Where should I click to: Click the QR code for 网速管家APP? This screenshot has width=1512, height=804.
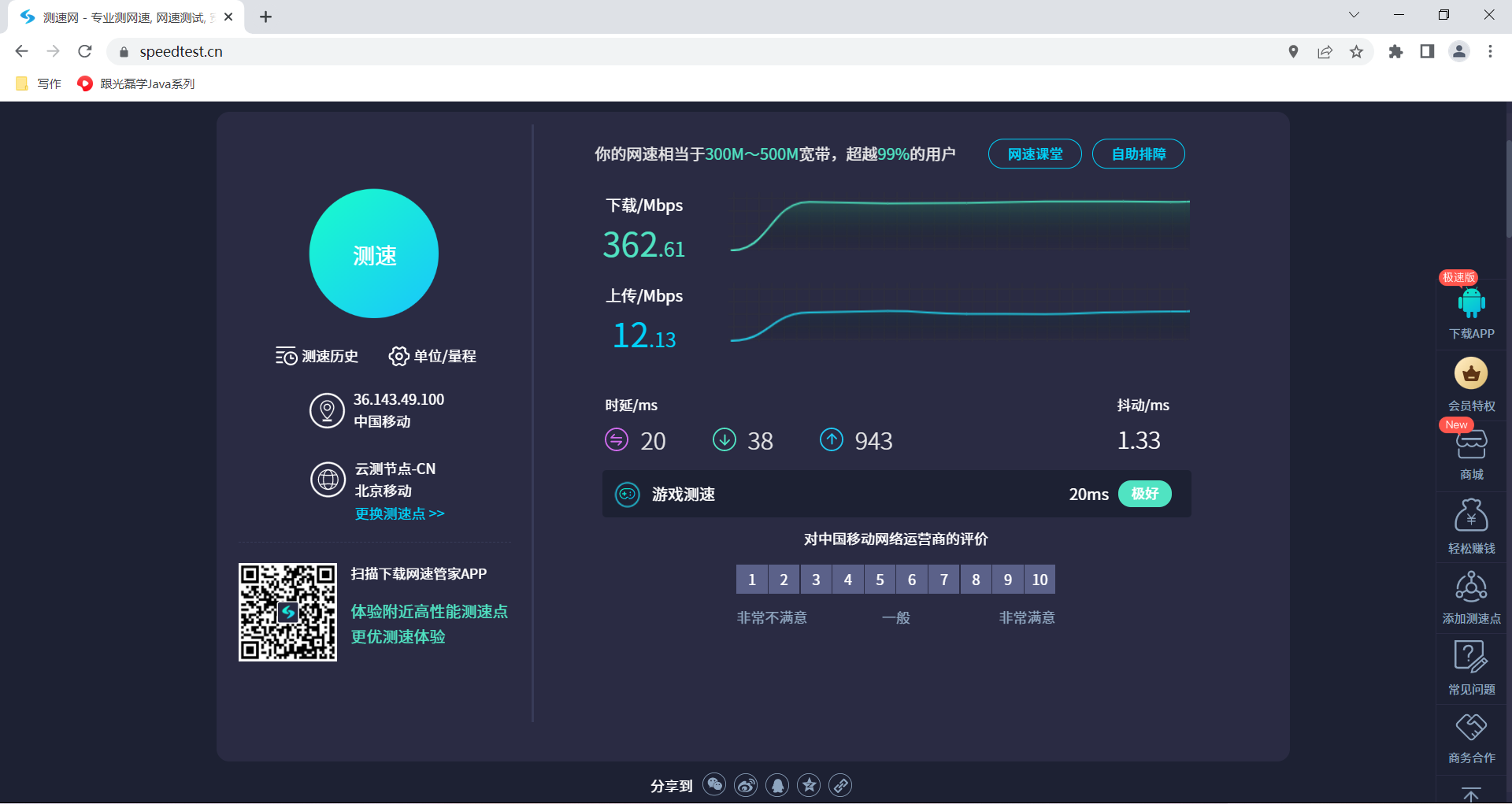[287, 612]
